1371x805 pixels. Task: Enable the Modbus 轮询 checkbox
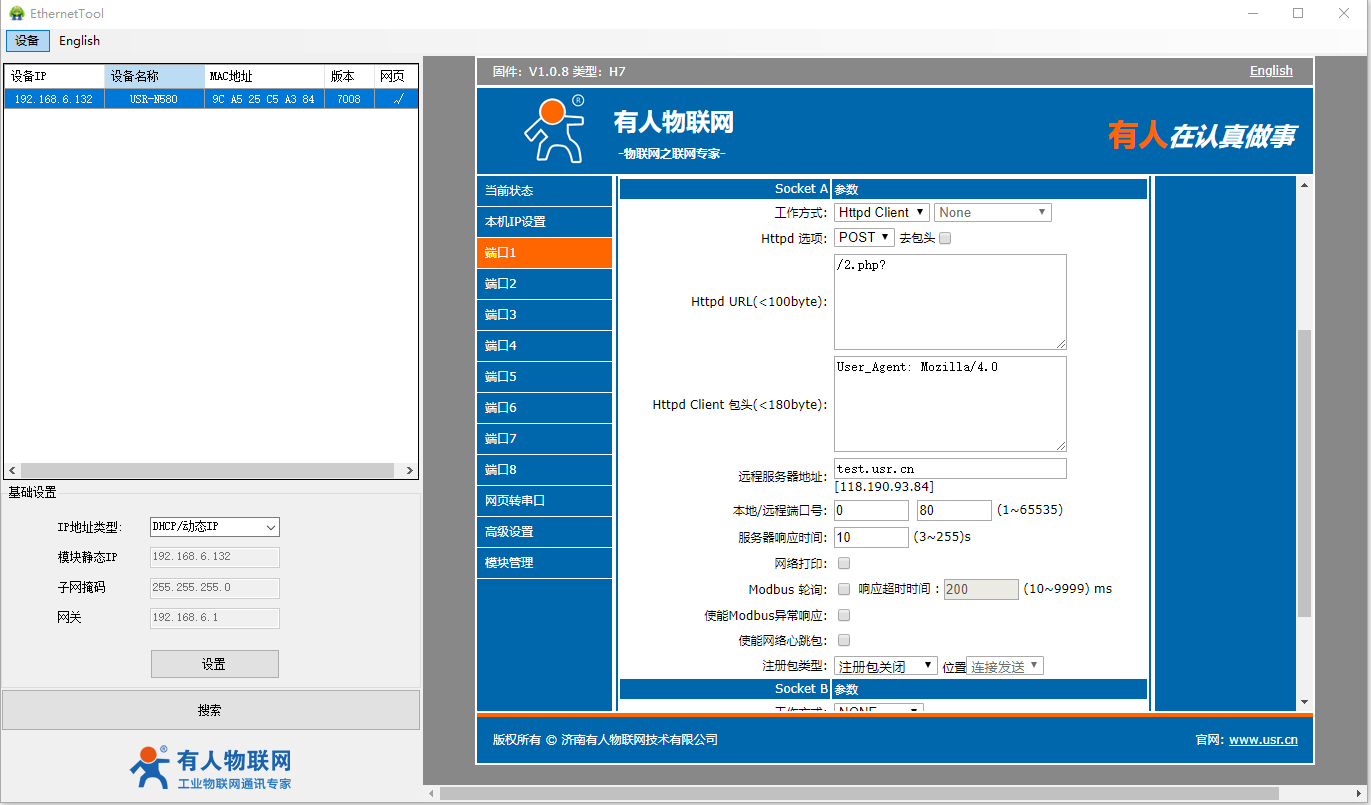point(844,589)
